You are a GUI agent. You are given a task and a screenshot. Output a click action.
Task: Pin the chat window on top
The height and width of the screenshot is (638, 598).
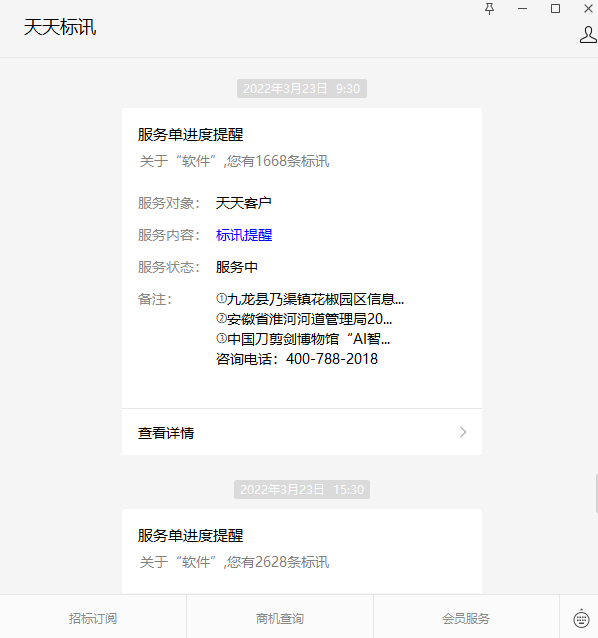489,9
